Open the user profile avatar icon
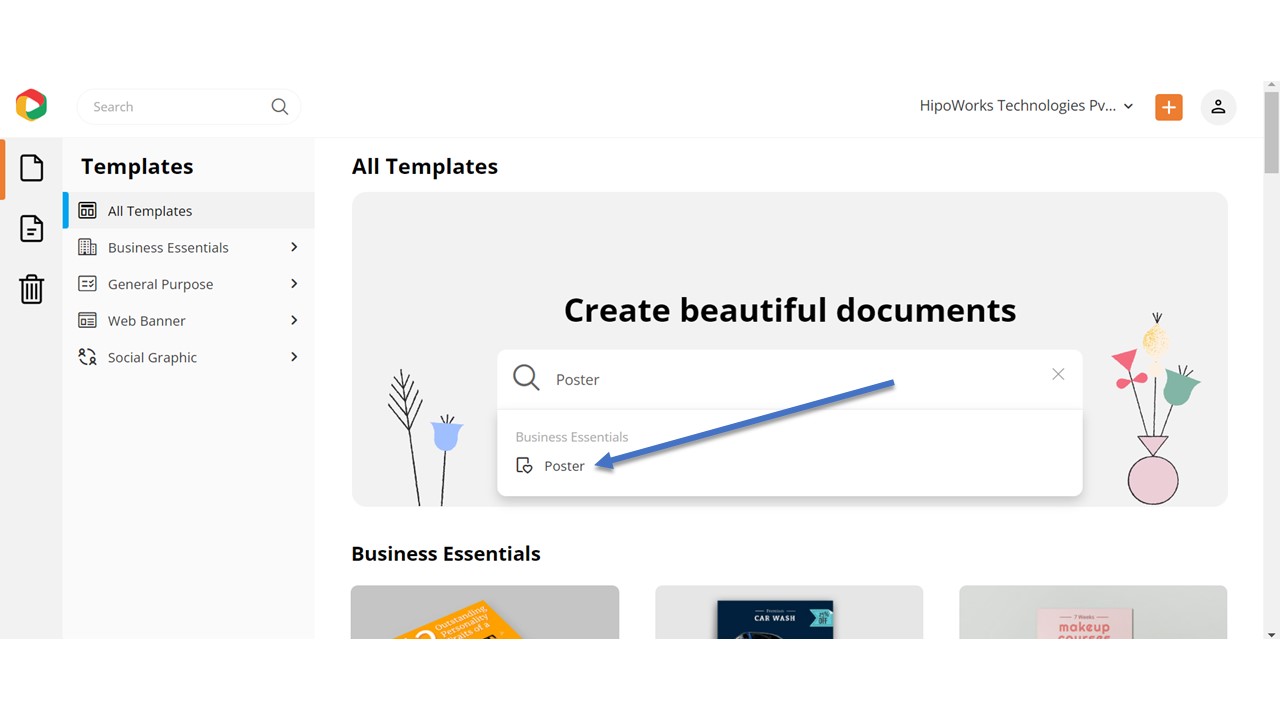The width and height of the screenshot is (1280, 720). click(1218, 107)
